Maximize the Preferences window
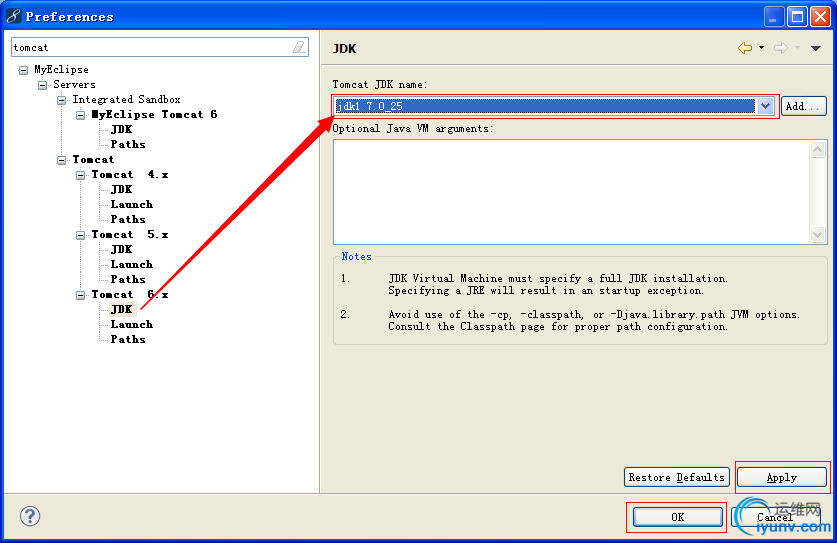The height and width of the screenshot is (543, 837). tap(797, 17)
